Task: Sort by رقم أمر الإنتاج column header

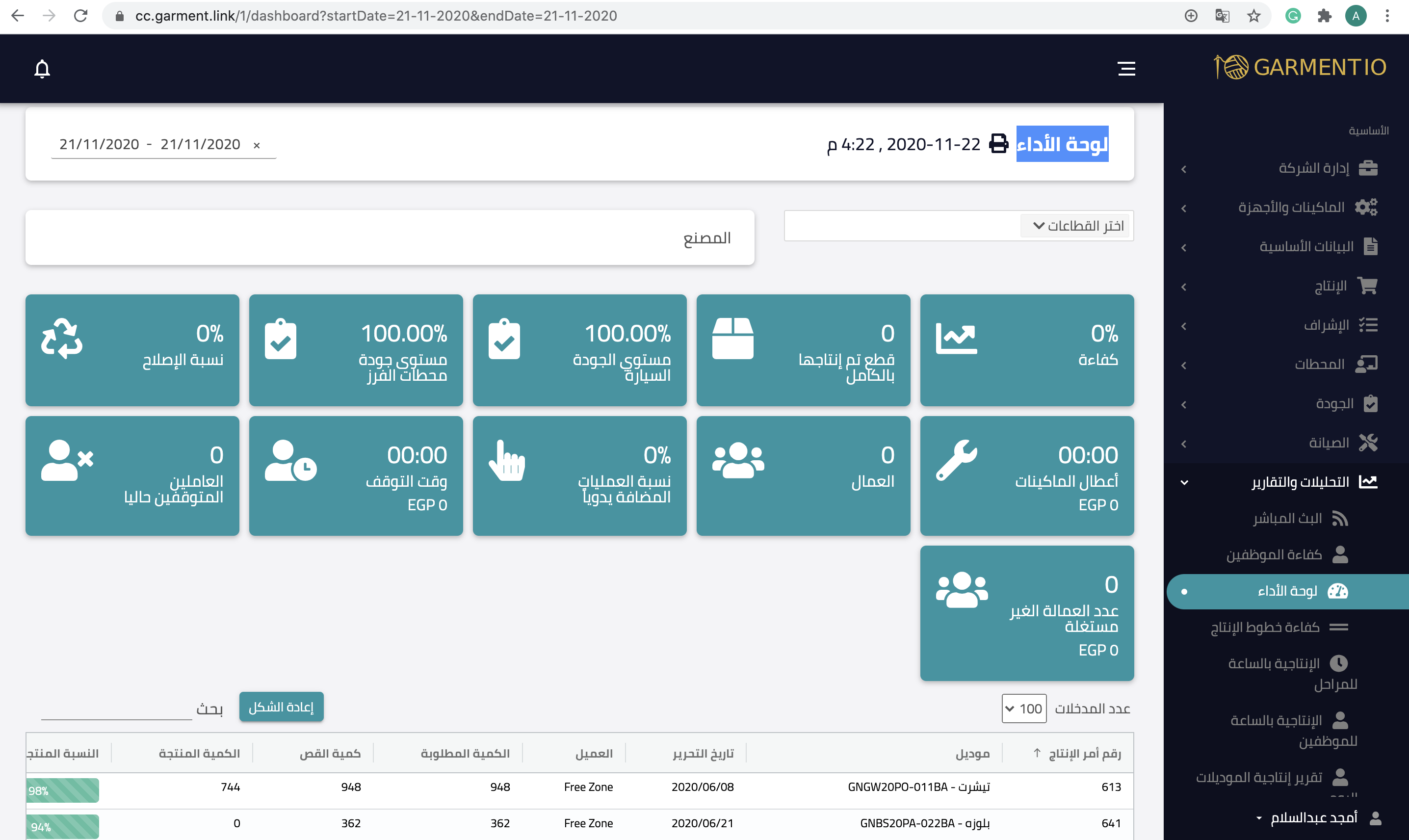Action: [x=1084, y=753]
